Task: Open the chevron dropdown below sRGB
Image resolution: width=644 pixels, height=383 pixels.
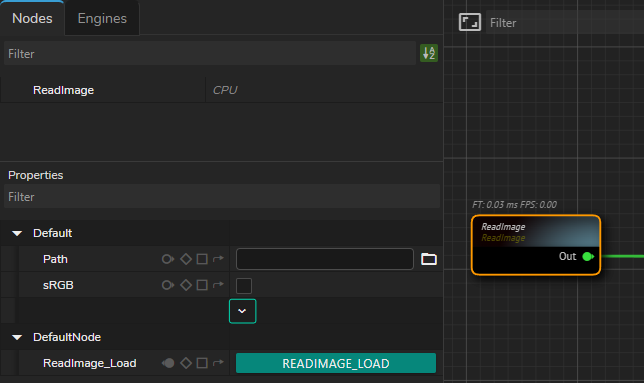Action: tap(242, 311)
